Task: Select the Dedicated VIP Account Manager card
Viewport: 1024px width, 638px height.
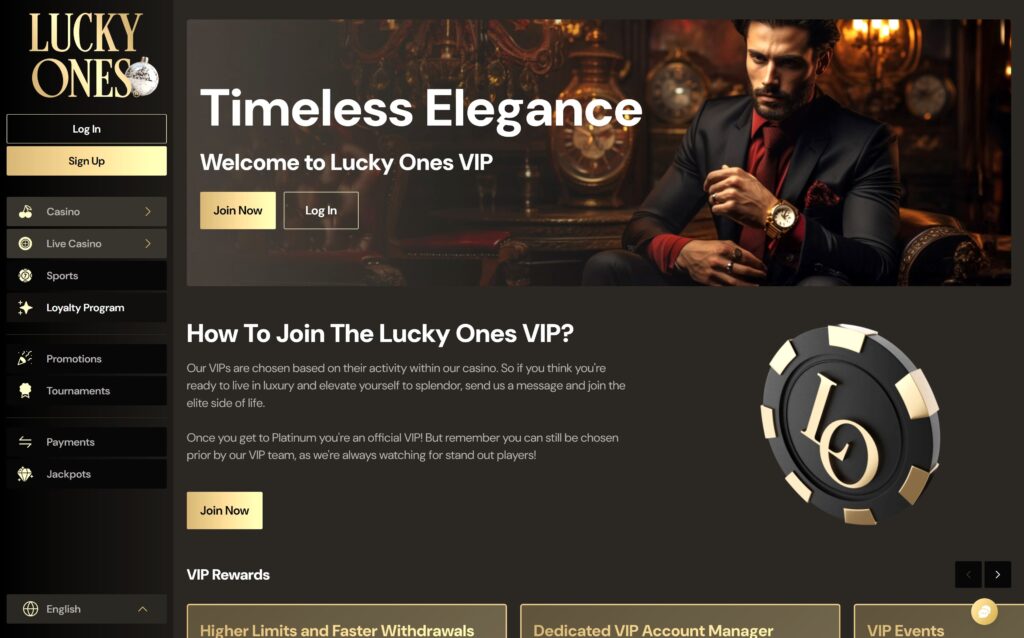Action: (x=680, y=622)
